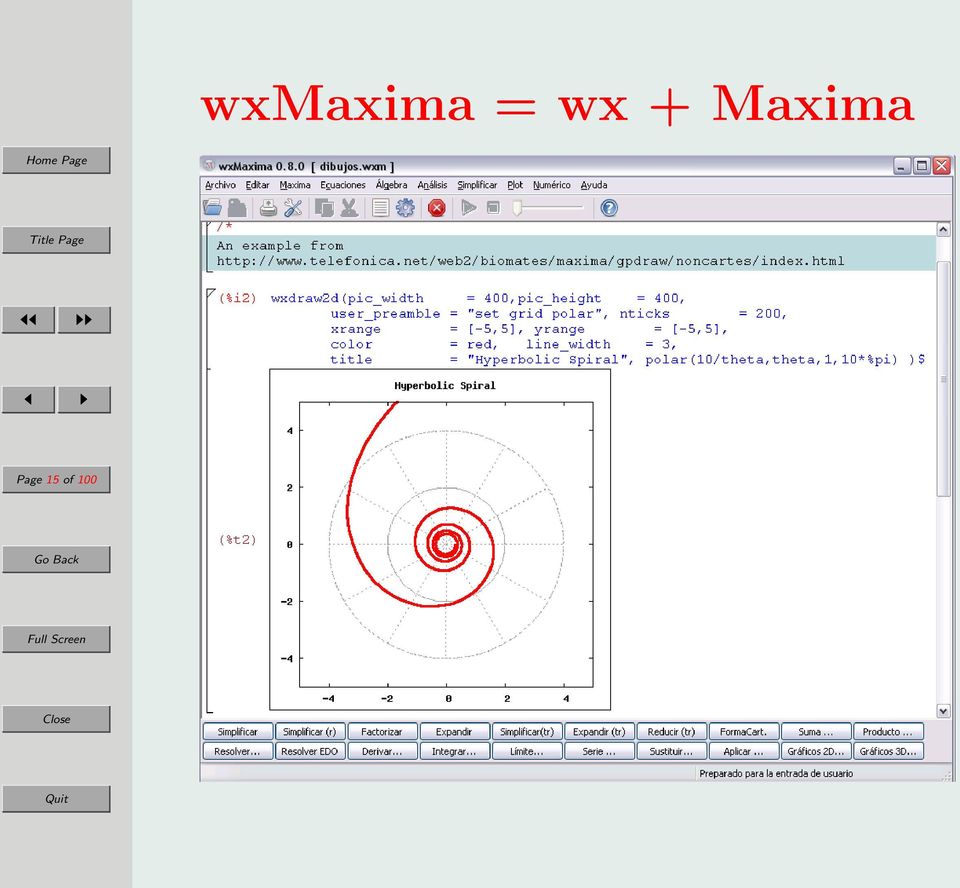
Task: Click the Copy selection icon
Action: point(324,208)
